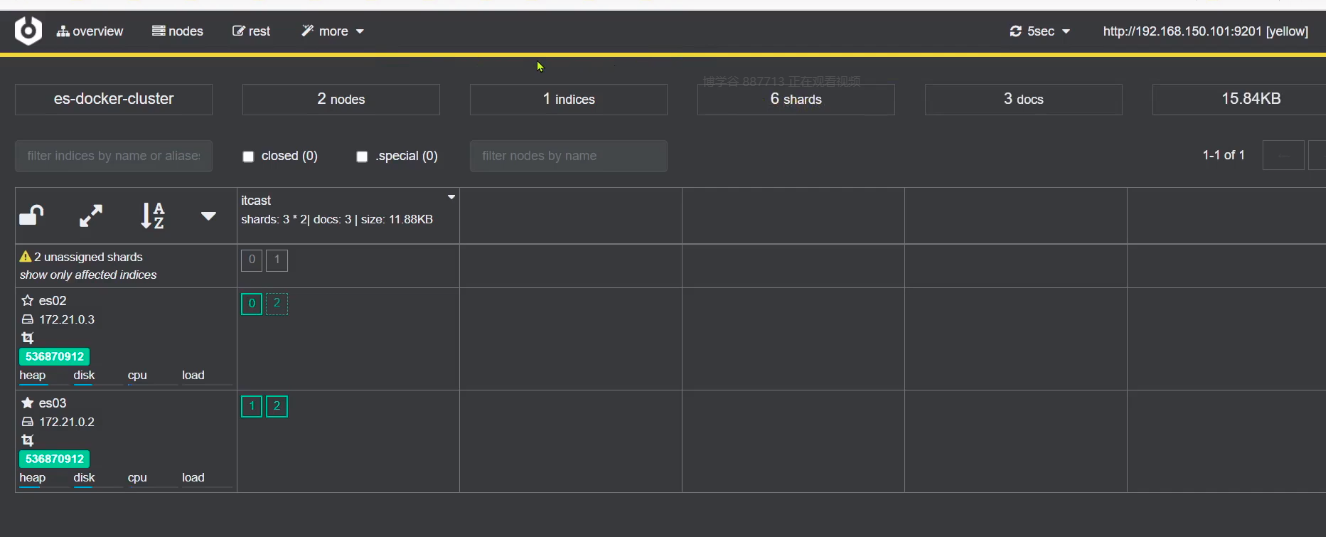
Task: Click shard 0 on es02 node
Action: click(x=252, y=304)
